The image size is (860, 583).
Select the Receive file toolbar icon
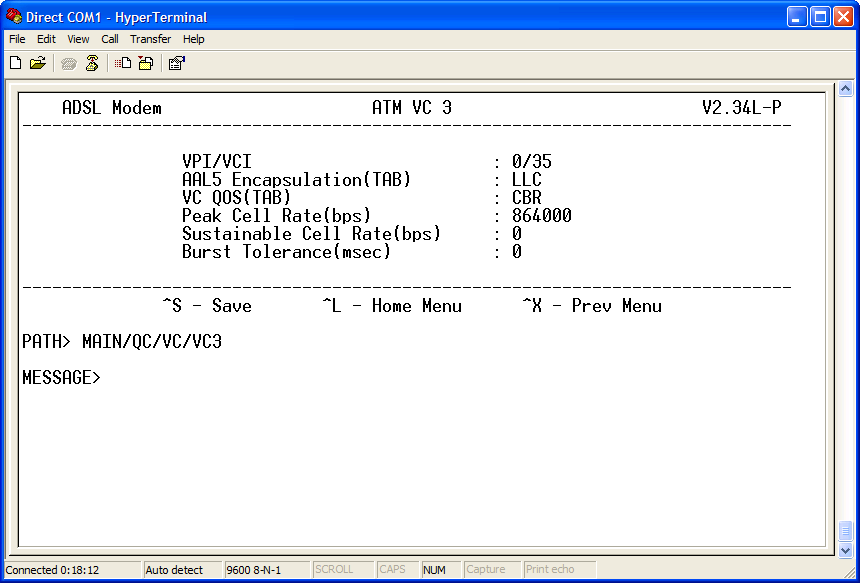[x=144, y=62]
